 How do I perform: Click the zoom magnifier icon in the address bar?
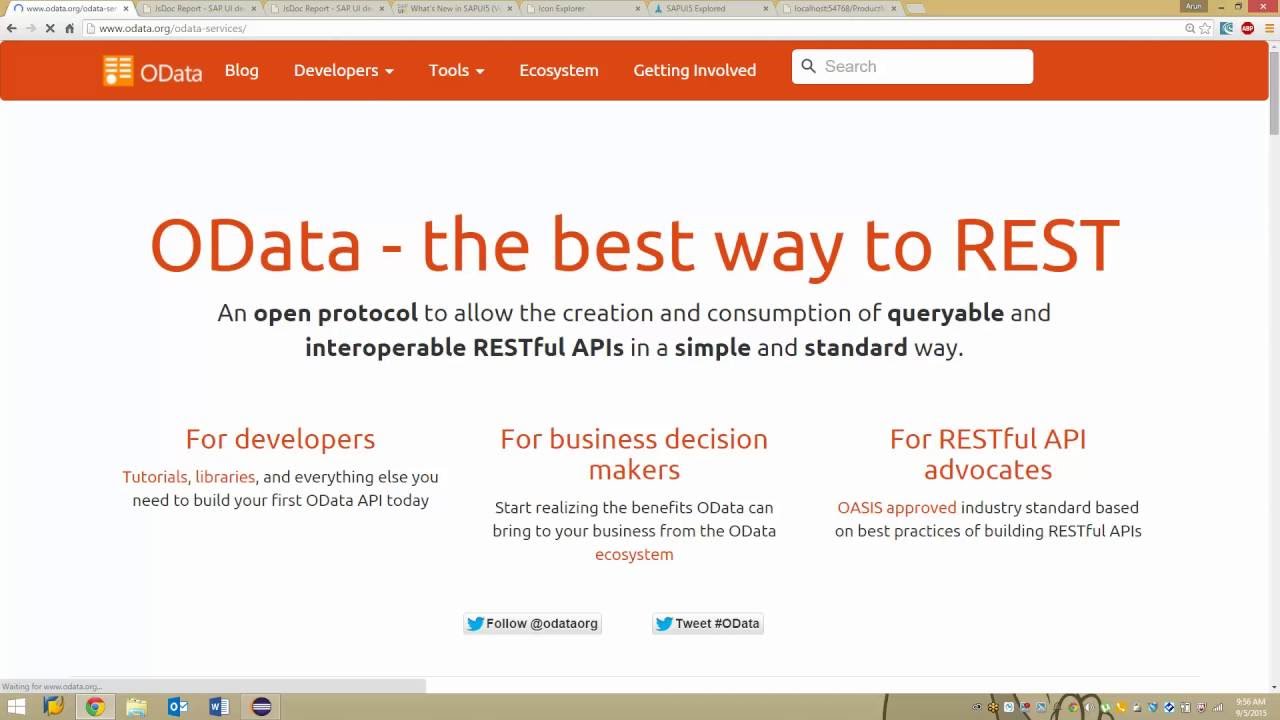tap(1190, 28)
